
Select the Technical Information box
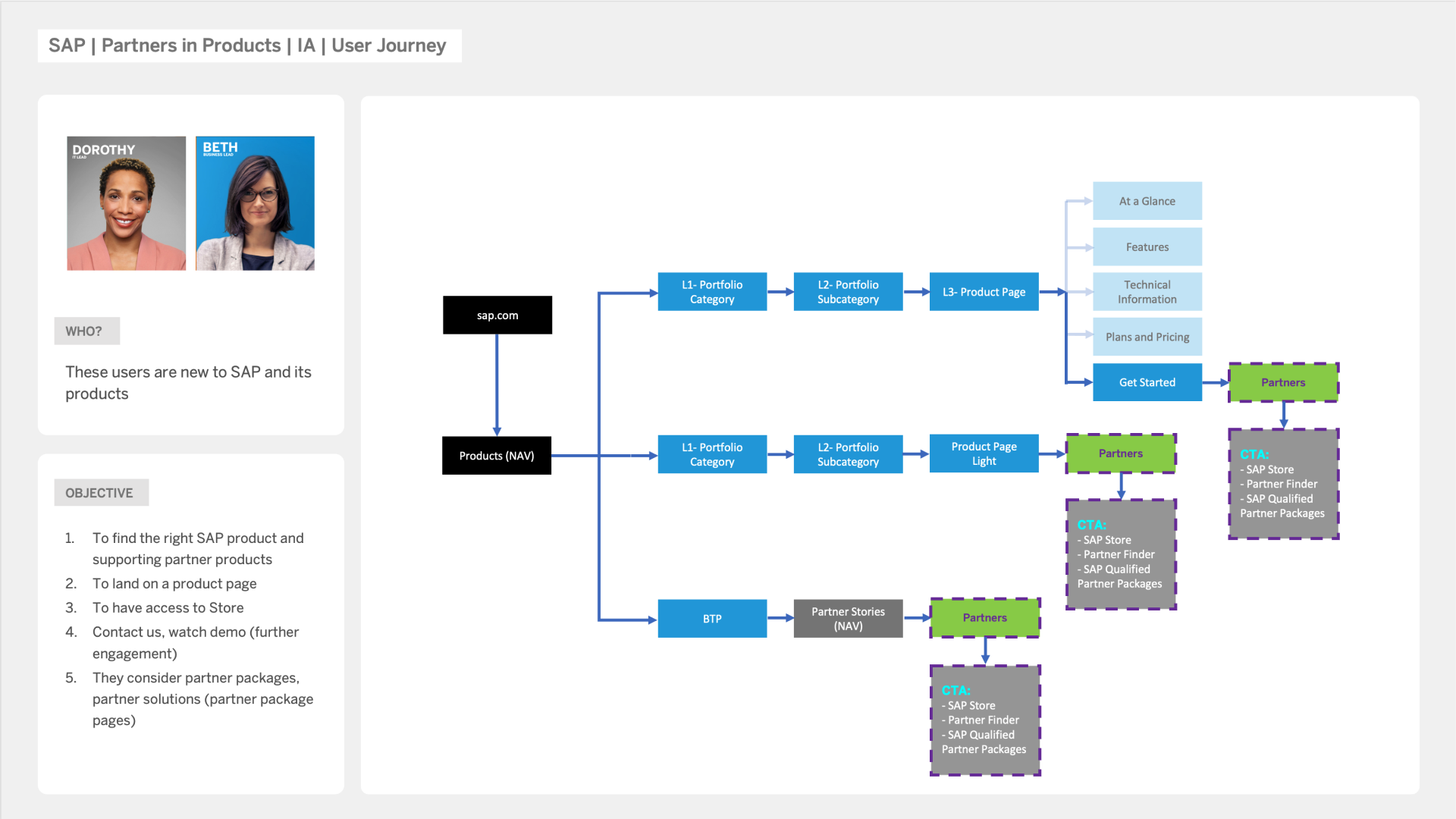click(x=1147, y=291)
